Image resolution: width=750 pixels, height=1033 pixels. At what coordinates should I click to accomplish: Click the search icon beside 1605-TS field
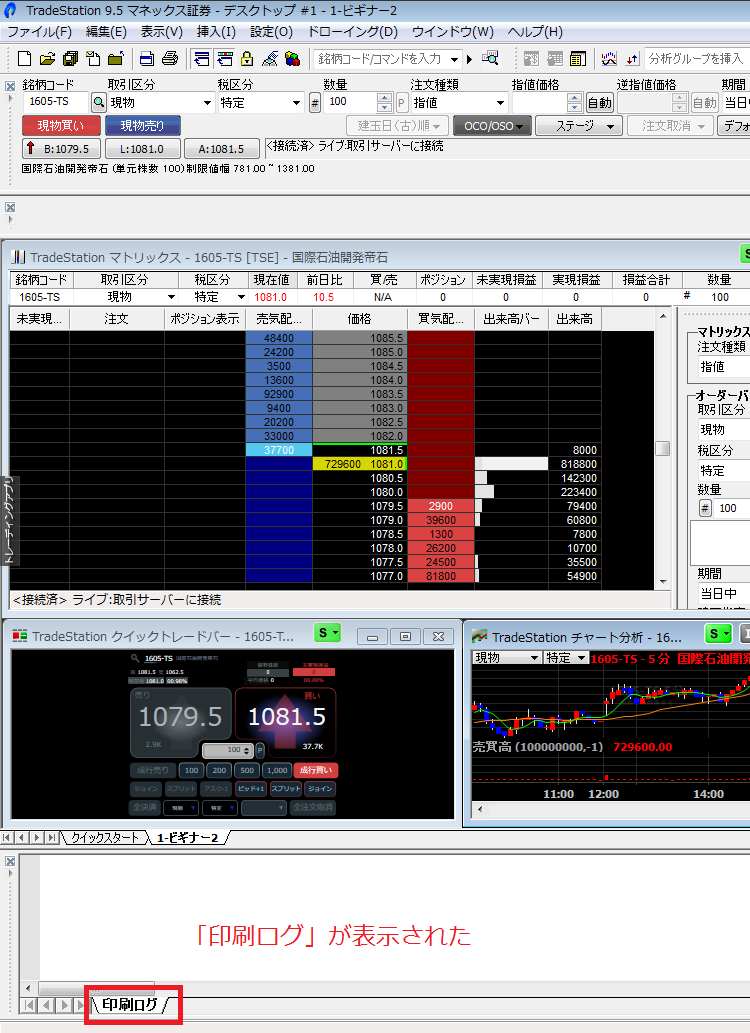tap(98, 102)
